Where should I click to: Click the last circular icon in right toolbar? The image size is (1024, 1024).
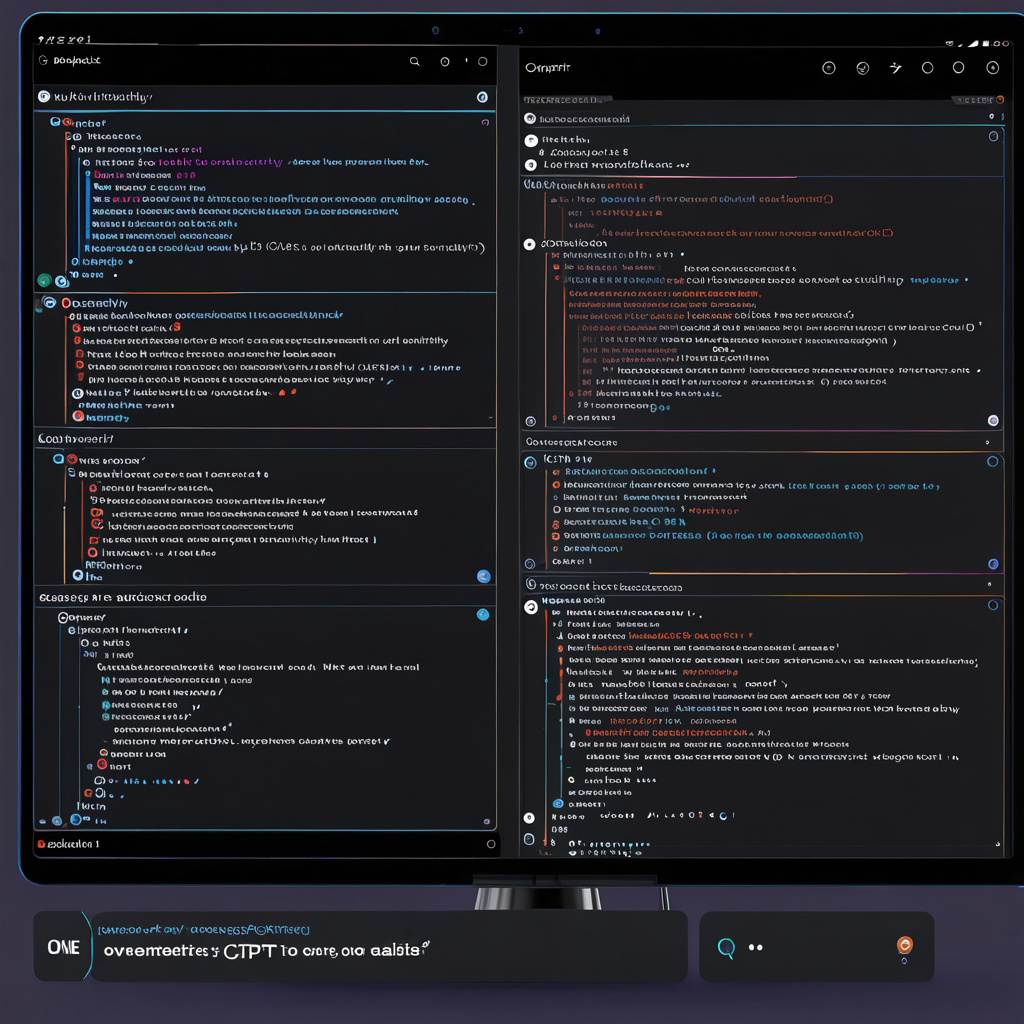click(x=992, y=68)
